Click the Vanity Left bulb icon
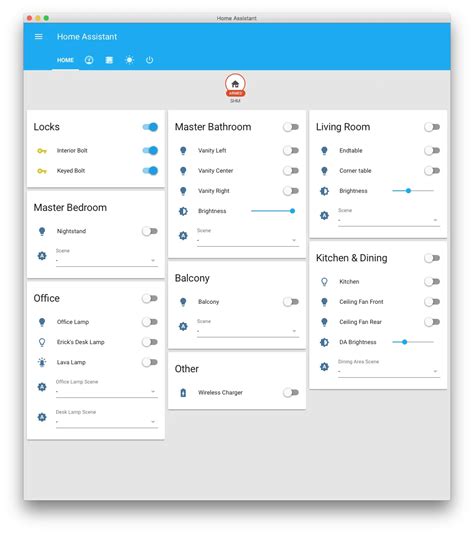 pyautogui.click(x=183, y=151)
